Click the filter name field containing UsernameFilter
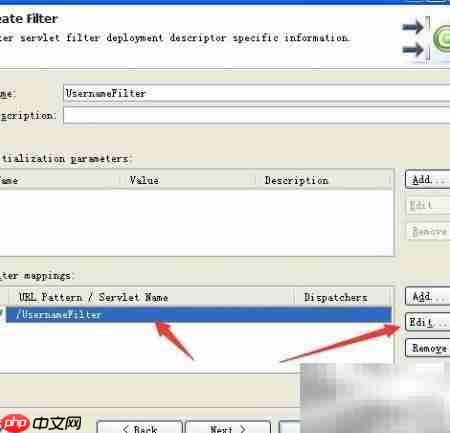Viewport: 450px width, 433px height. coord(257,93)
